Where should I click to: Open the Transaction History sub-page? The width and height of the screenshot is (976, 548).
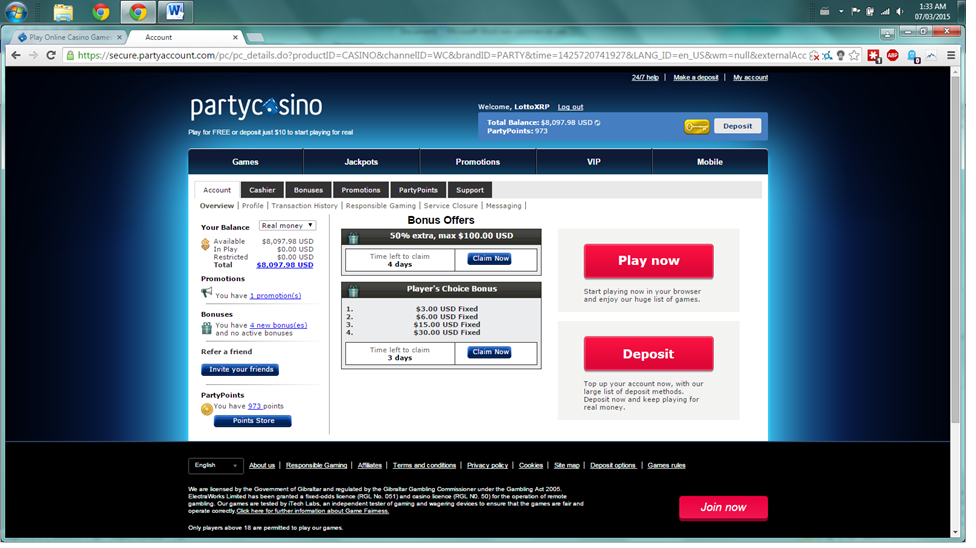[304, 206]
